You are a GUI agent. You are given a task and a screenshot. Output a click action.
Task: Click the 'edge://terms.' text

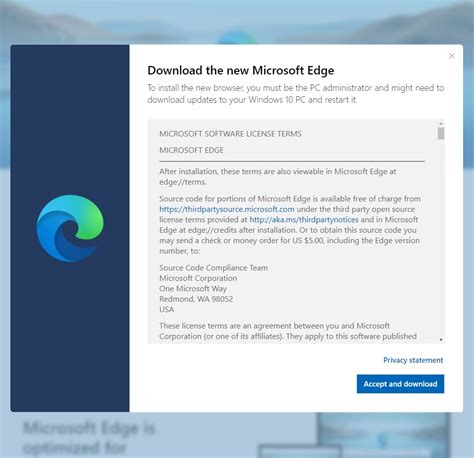[183, 182]
